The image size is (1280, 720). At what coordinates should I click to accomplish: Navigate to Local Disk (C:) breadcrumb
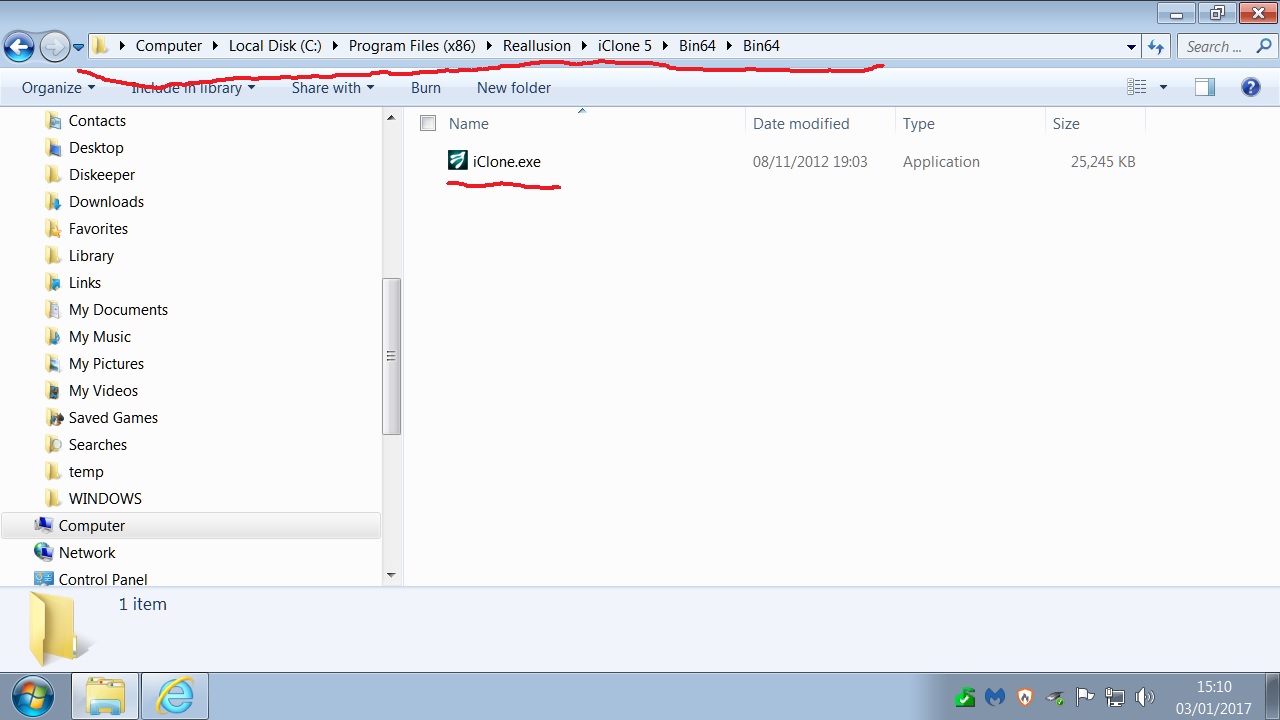[x=275, y=46]
